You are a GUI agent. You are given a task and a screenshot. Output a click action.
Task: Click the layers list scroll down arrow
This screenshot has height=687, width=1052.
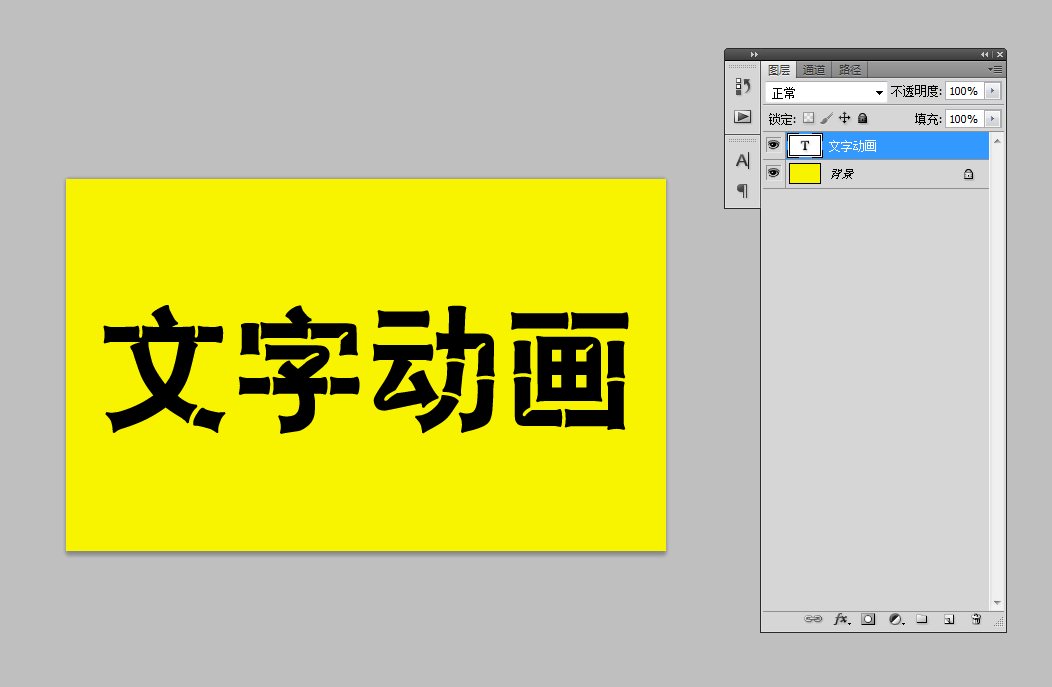997,603
